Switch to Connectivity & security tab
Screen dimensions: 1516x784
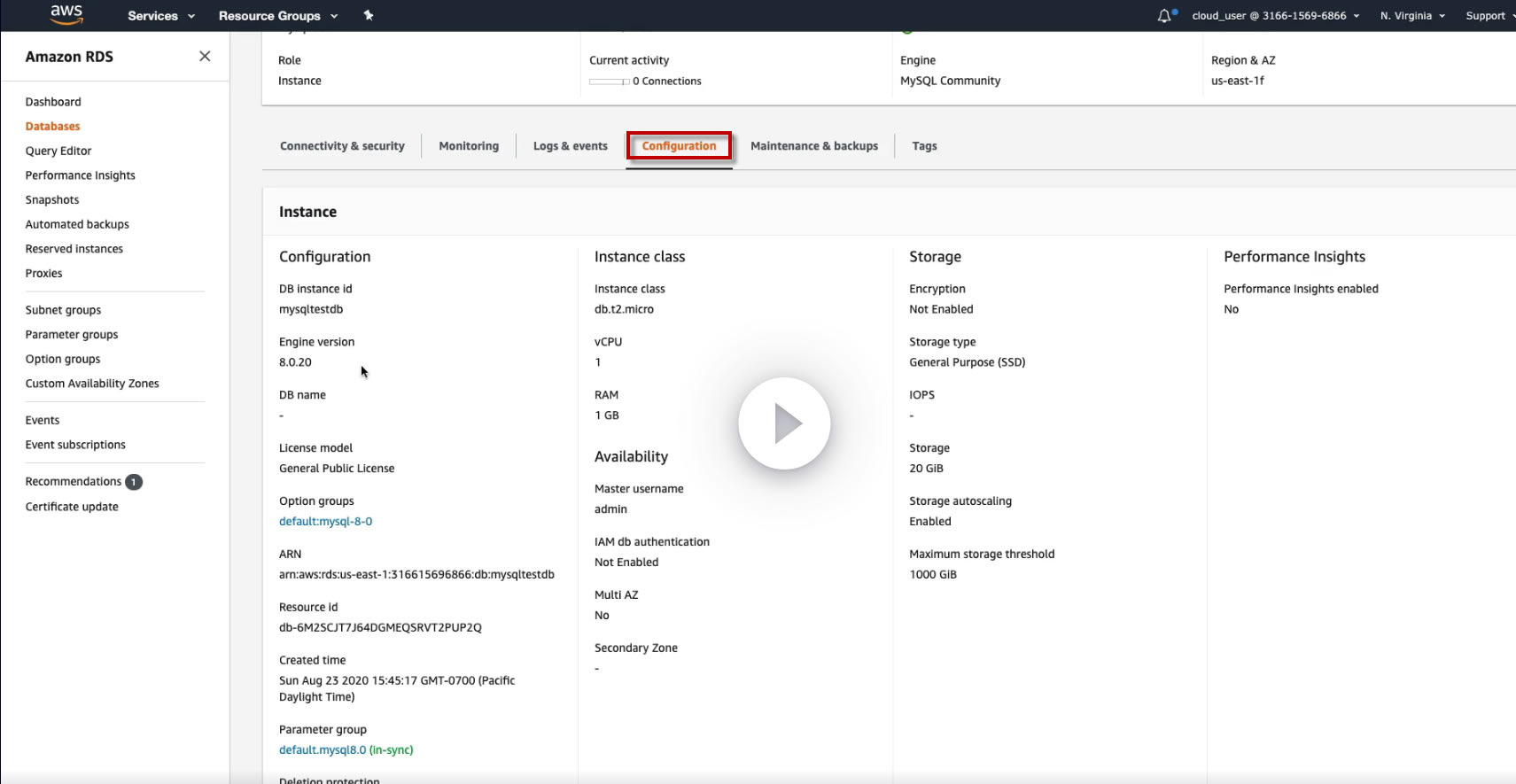342,146
